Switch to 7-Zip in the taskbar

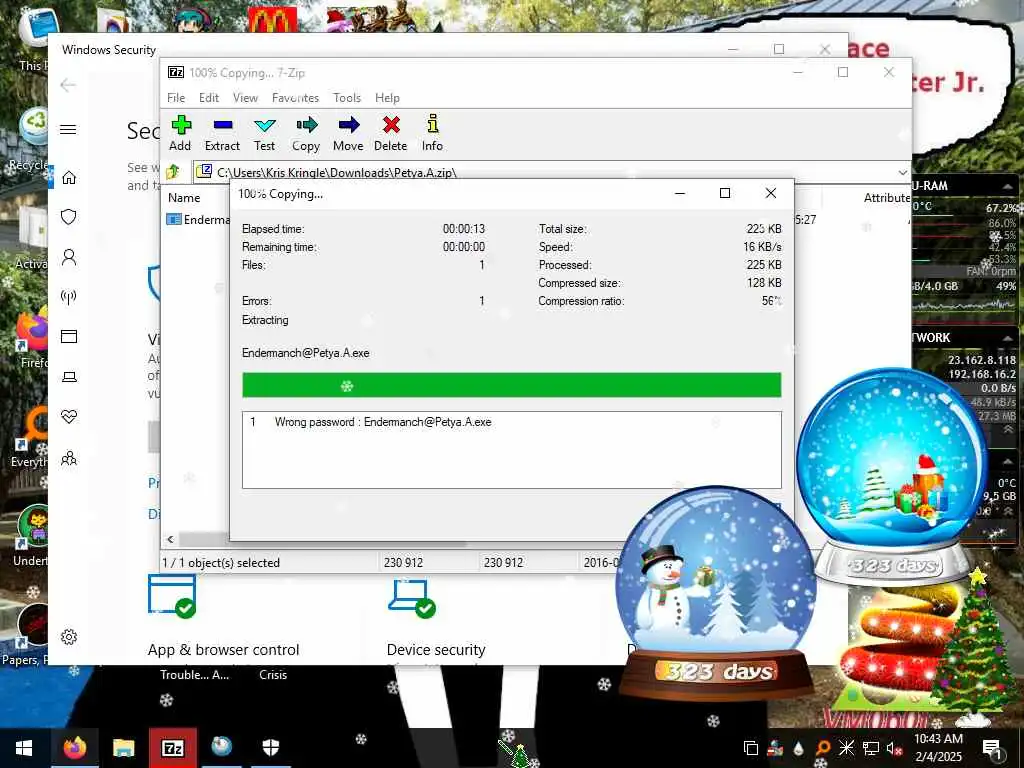pos(172,748)
